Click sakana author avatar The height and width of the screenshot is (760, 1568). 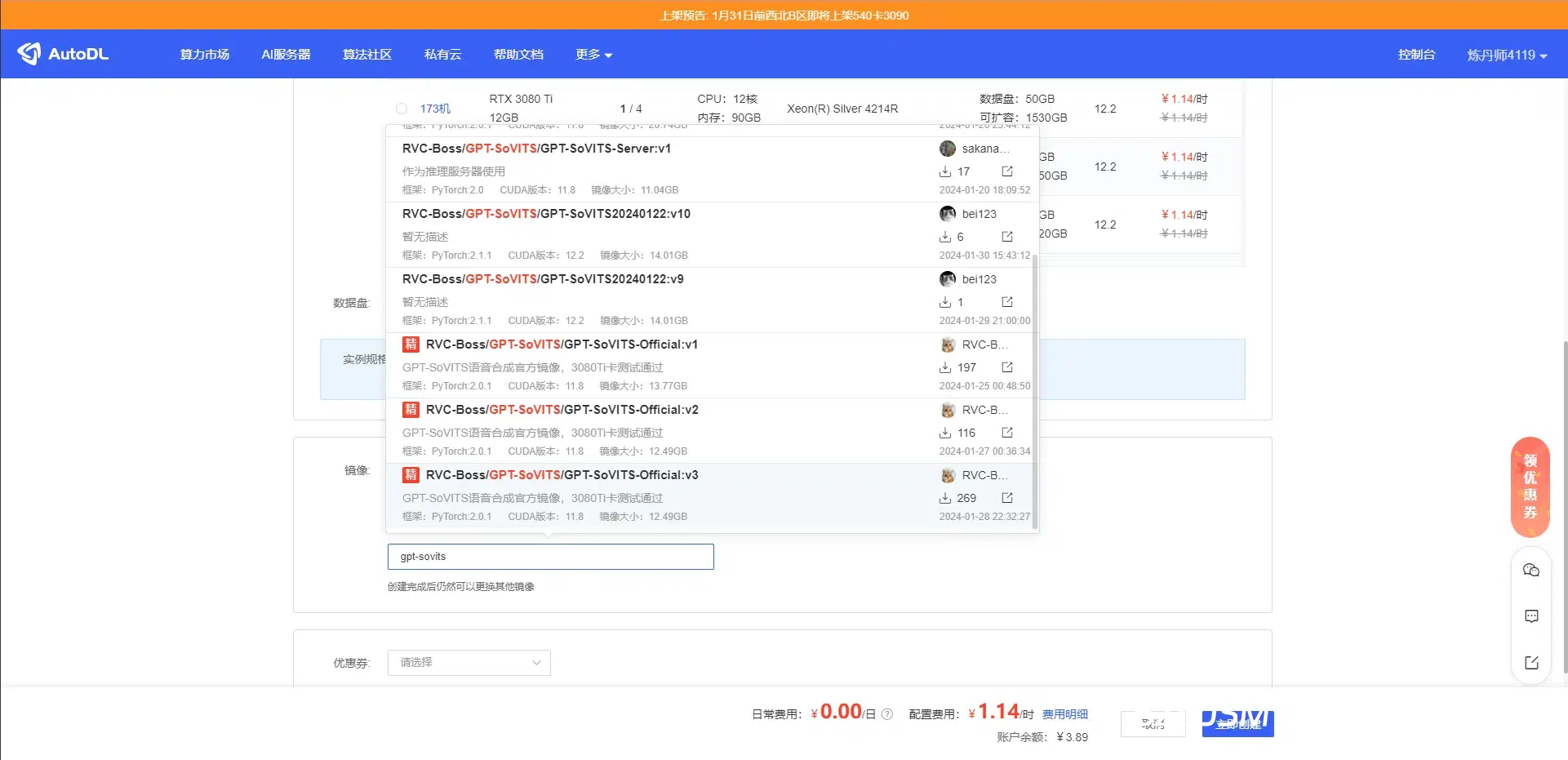948,149
